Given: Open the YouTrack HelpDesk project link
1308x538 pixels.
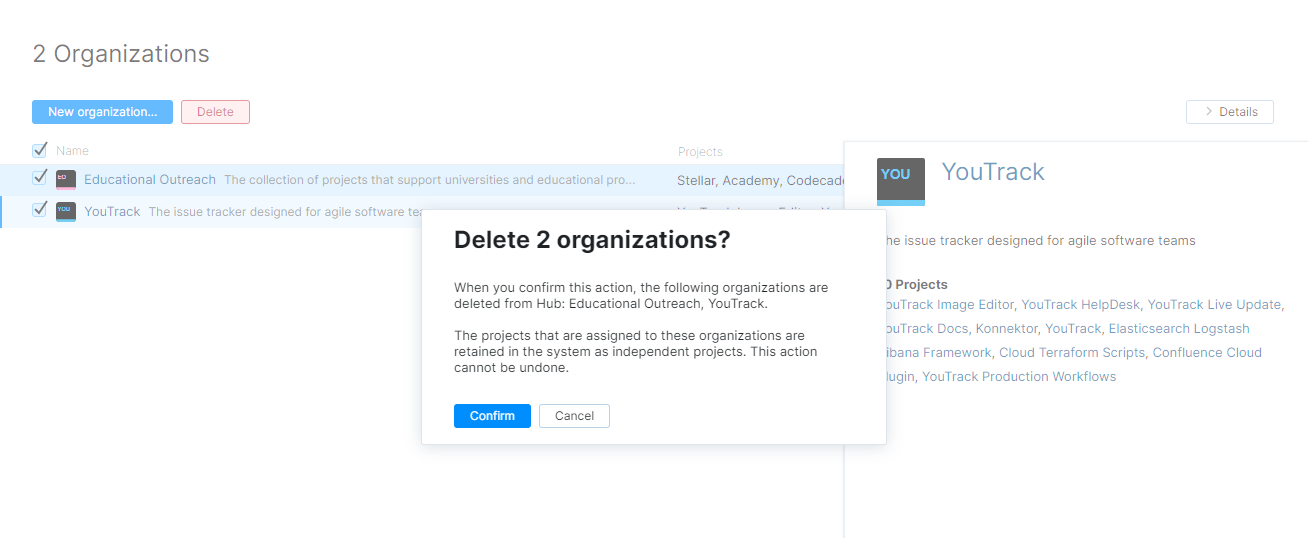Looking at the screenshot, I should [x=1080, y=305].
